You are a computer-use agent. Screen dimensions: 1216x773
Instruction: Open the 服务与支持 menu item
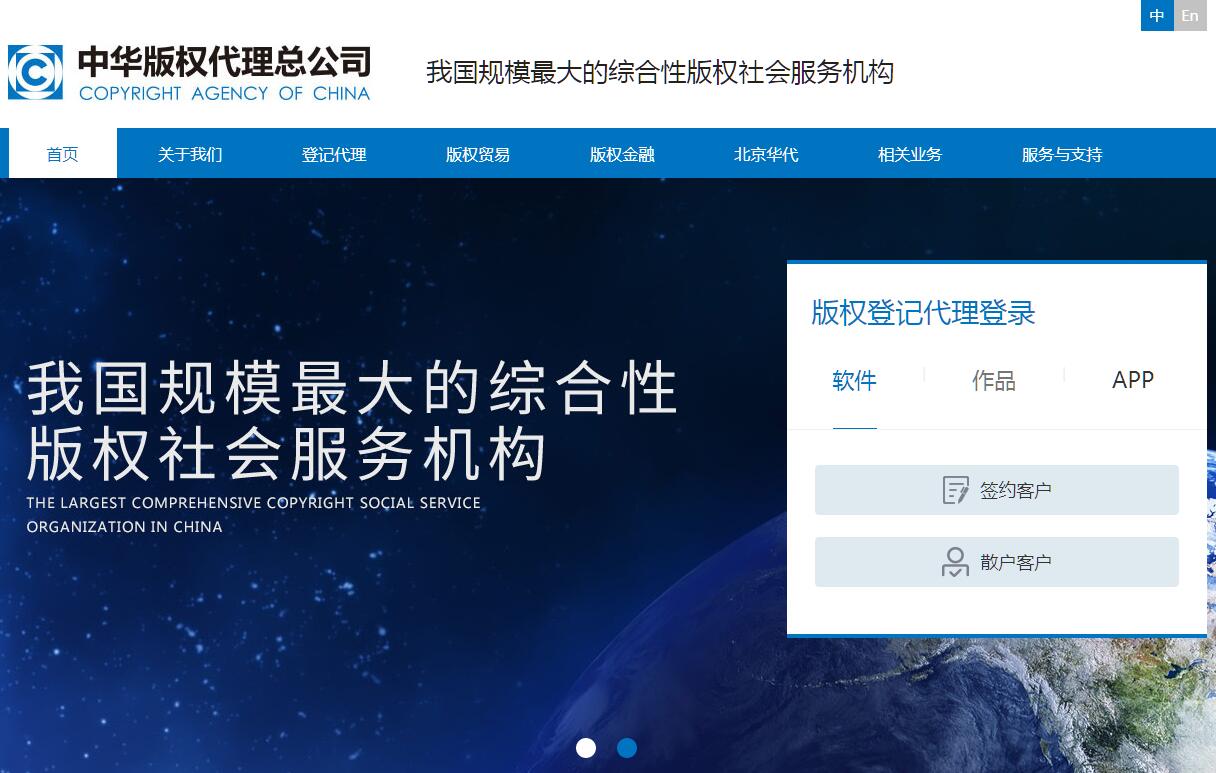(x=1062, y=154)
